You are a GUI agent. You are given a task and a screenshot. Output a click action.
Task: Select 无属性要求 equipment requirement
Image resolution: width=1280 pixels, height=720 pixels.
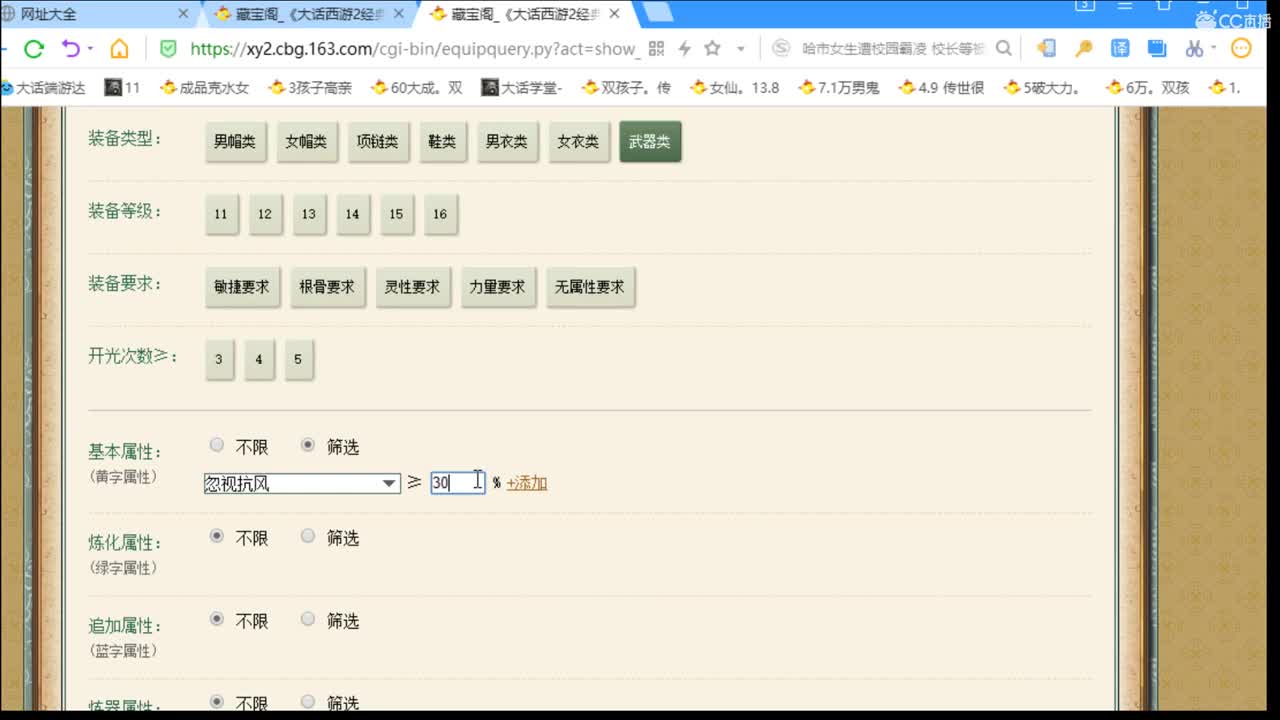[590, 286]
